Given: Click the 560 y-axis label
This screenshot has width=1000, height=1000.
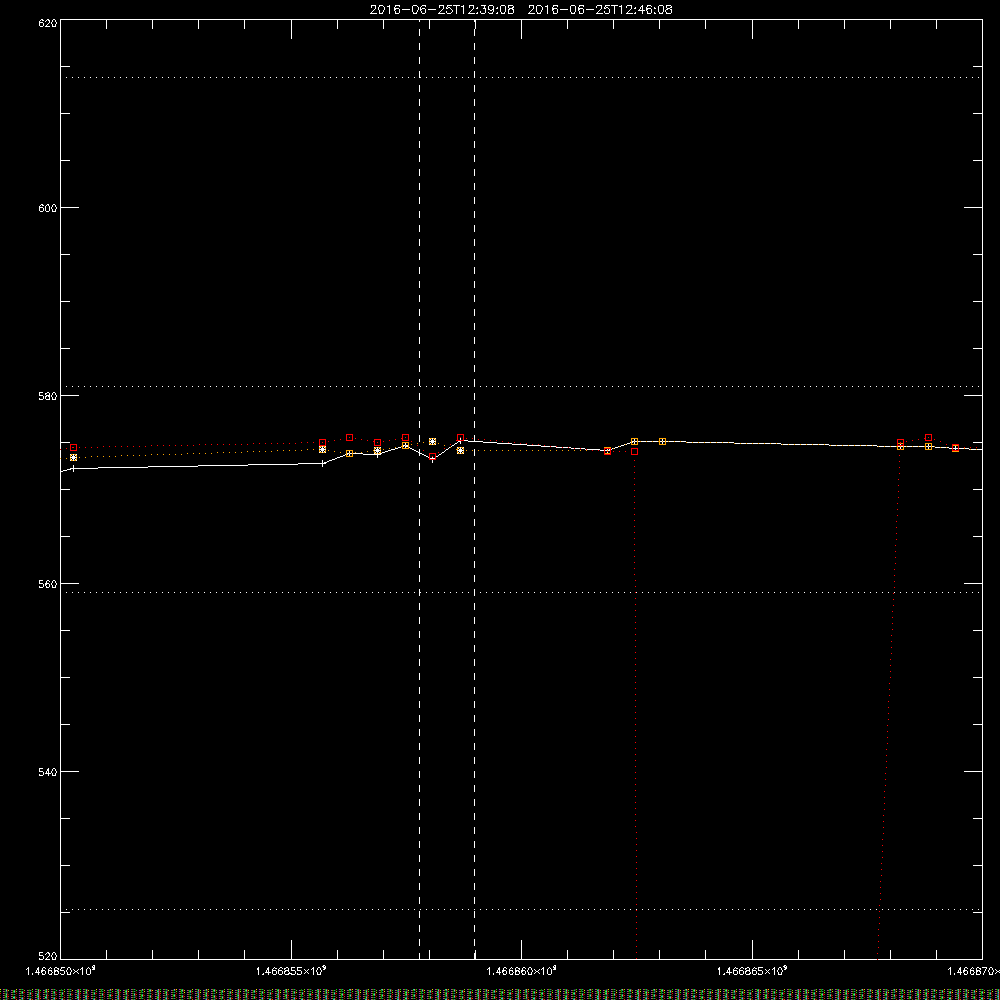Looking at the screenshot, I should (48, 584).
